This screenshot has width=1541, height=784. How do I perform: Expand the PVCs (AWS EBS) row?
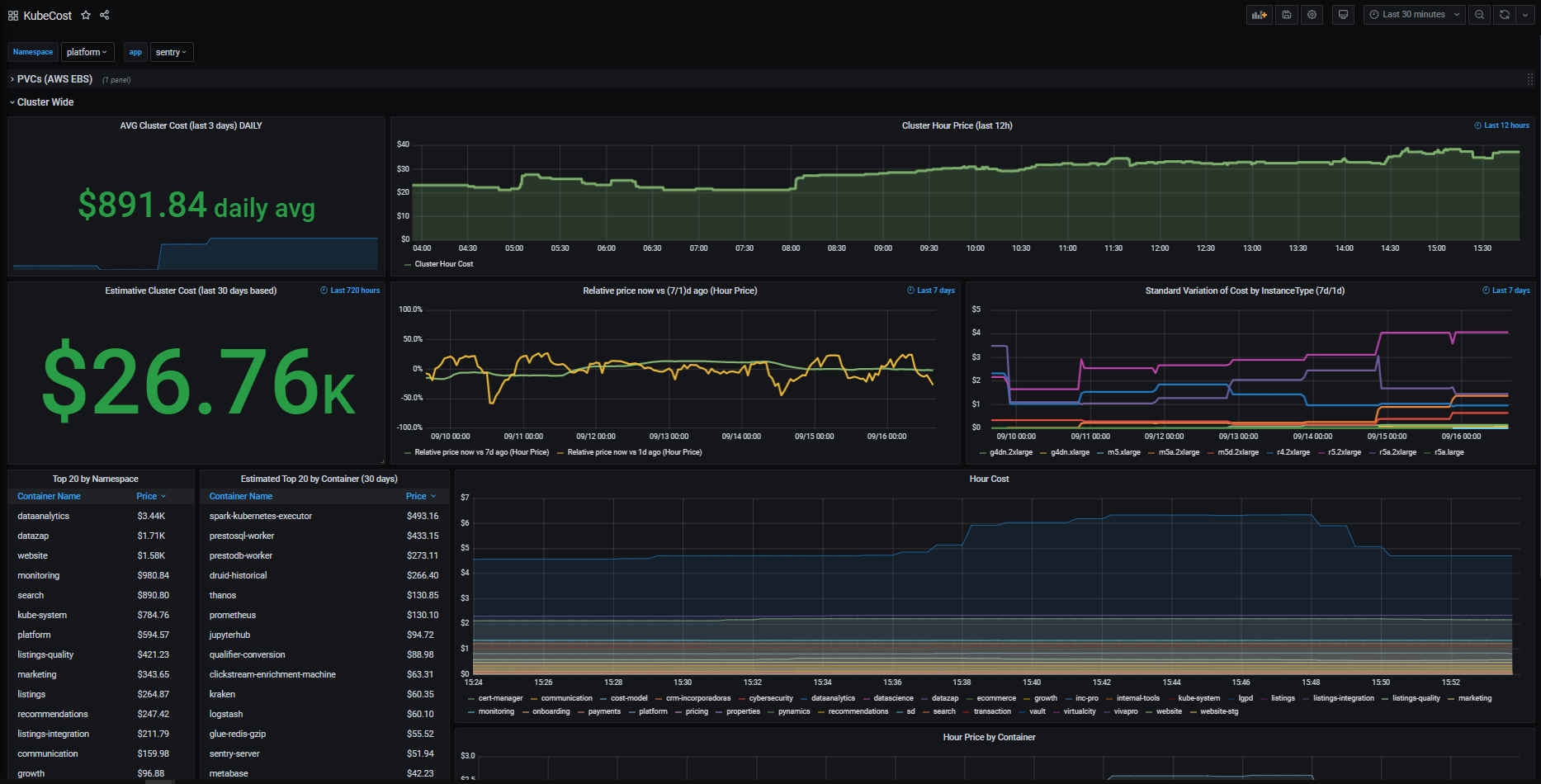coord(54,79)
